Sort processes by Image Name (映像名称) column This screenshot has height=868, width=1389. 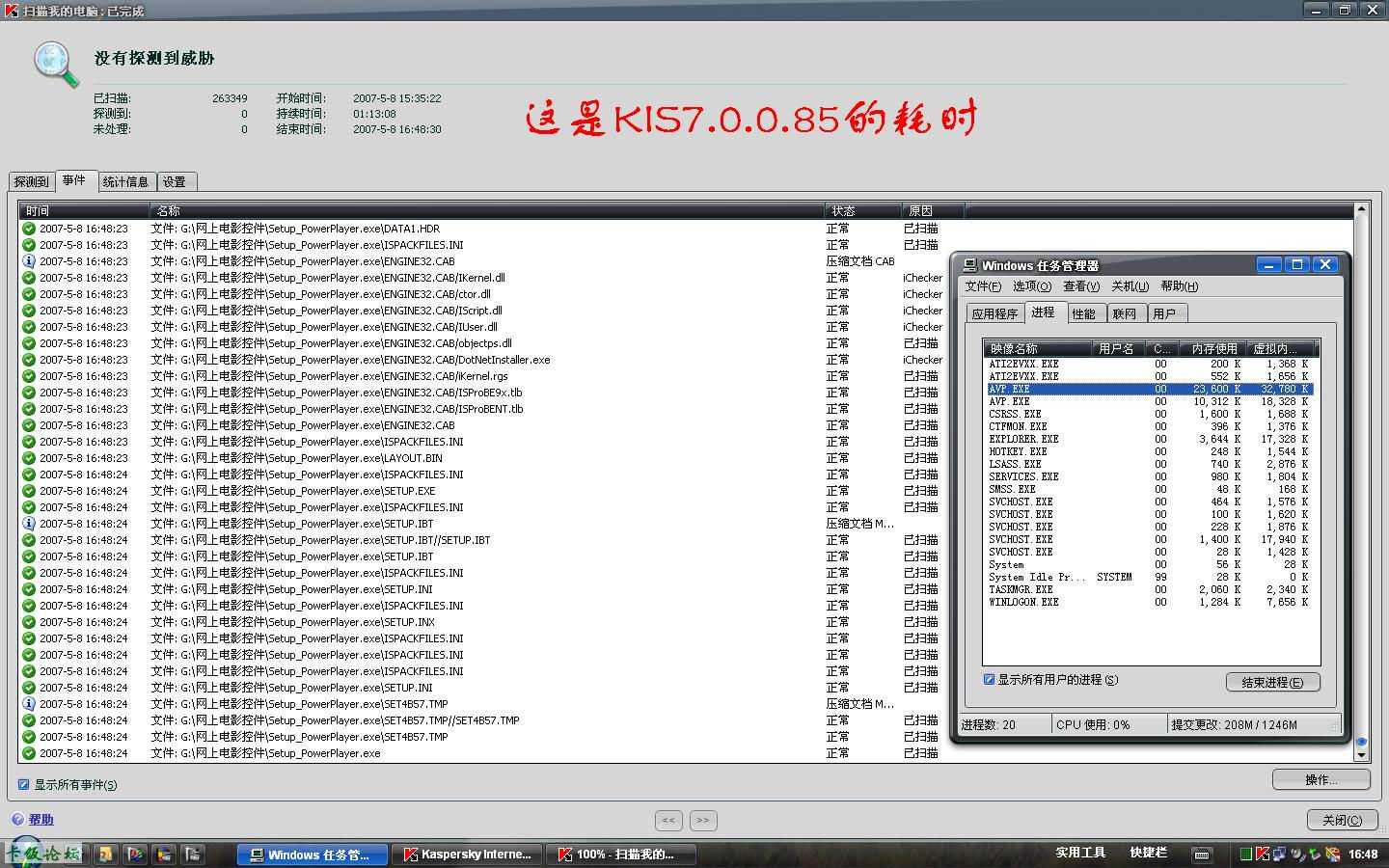coord(1038,348)
